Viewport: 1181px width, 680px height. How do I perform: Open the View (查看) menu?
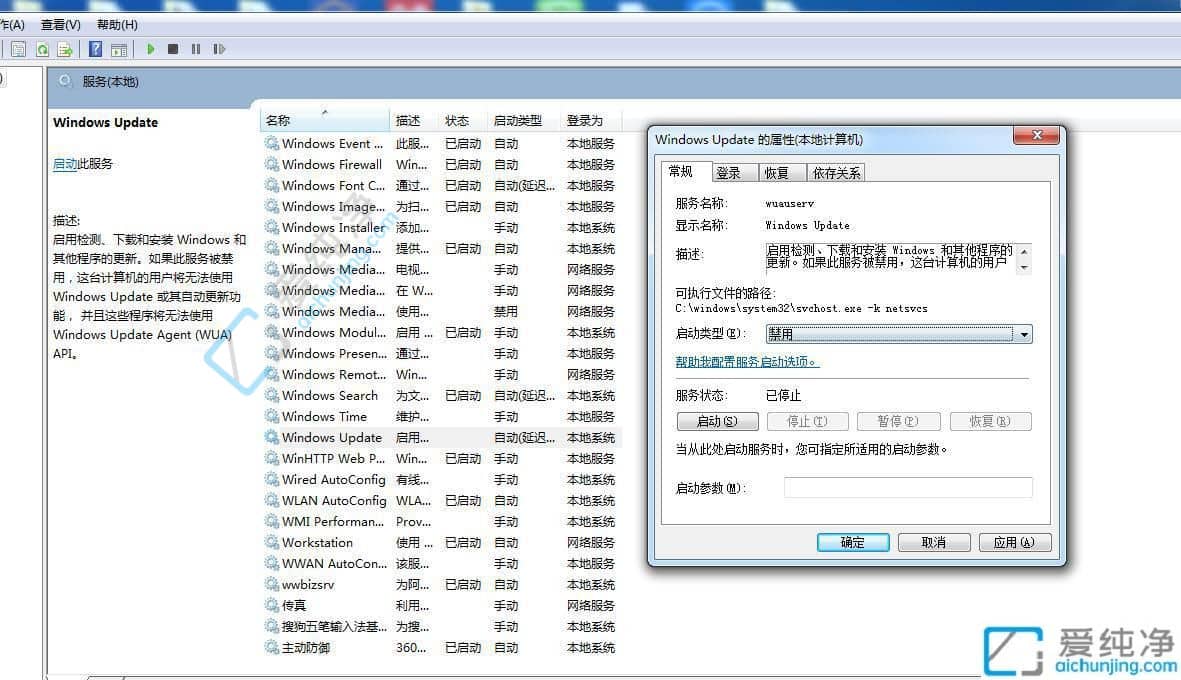60,25
